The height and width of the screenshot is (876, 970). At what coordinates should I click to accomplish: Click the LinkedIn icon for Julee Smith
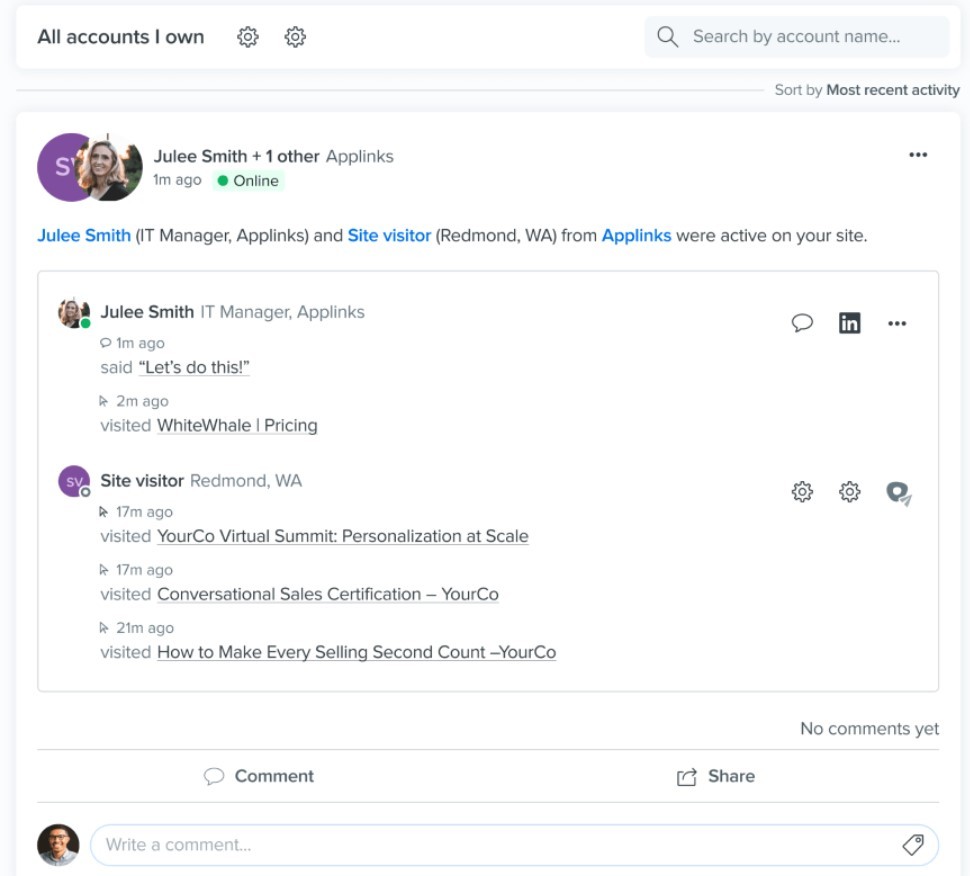(x=849, y=323)
